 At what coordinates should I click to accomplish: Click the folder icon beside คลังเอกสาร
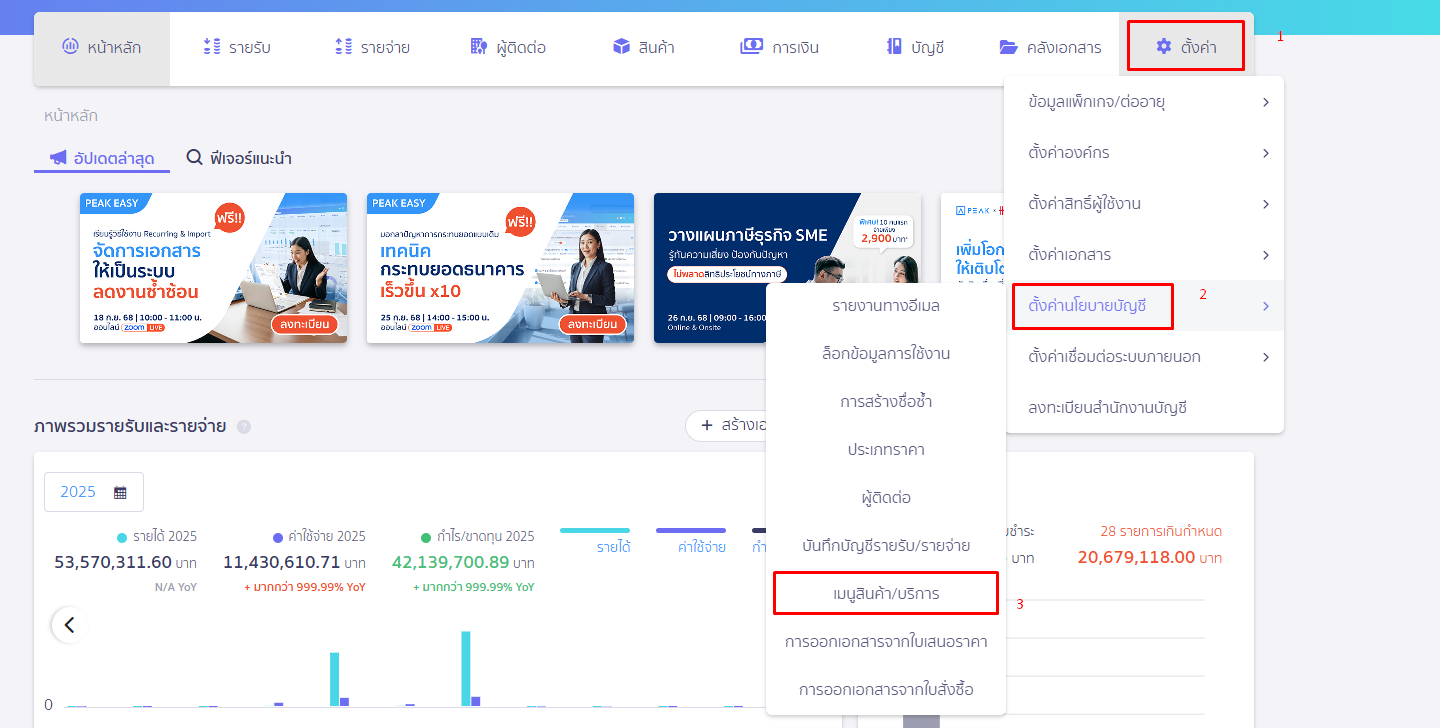click(x=1008, y=46)
